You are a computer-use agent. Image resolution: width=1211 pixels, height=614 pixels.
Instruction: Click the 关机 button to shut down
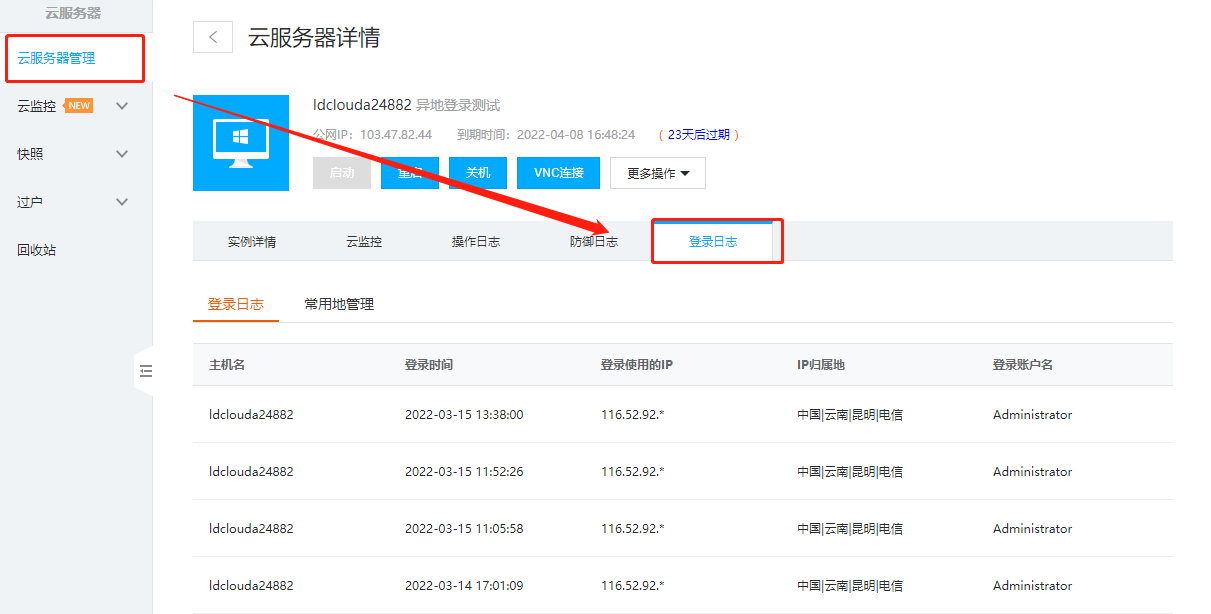477,172
